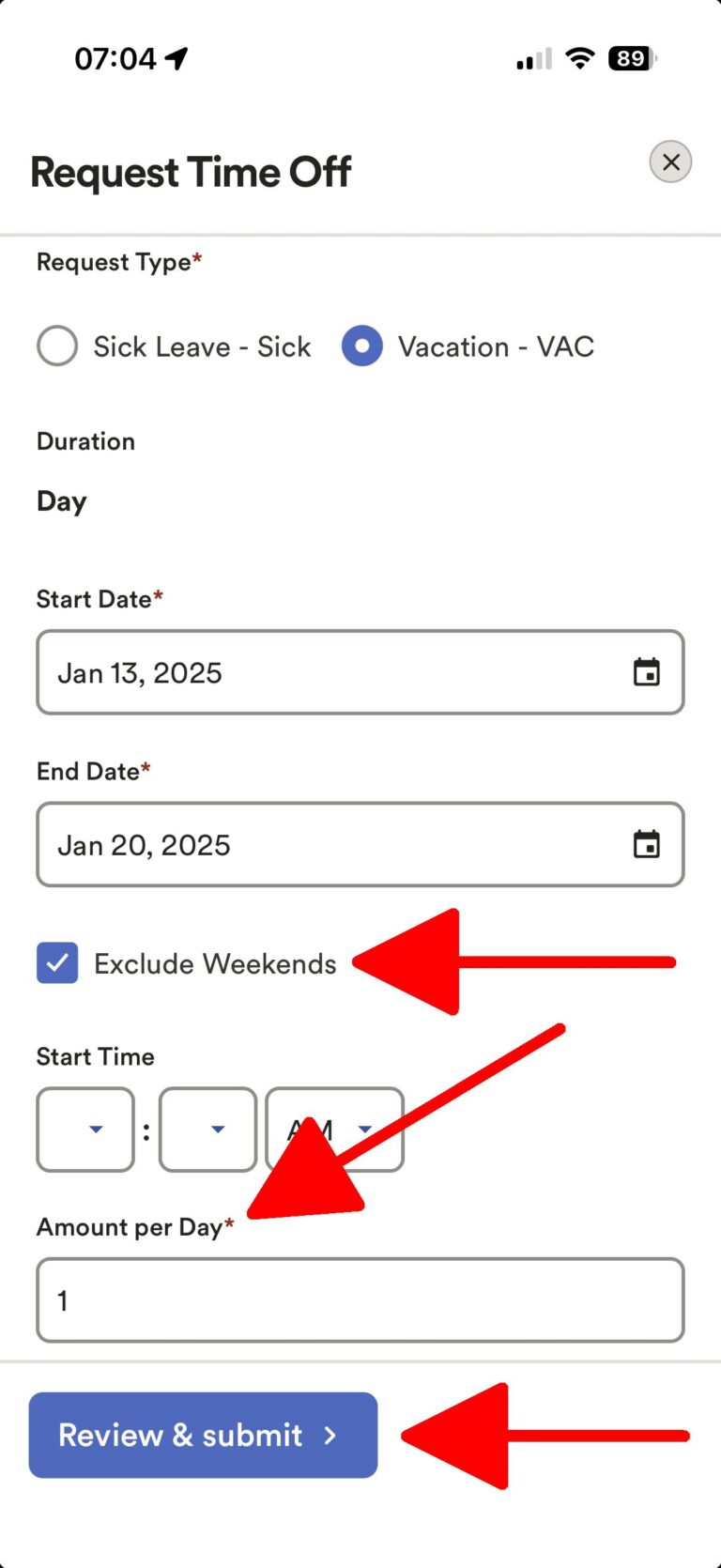Tap the chevron on Review & submit

tap(330, 1435)
